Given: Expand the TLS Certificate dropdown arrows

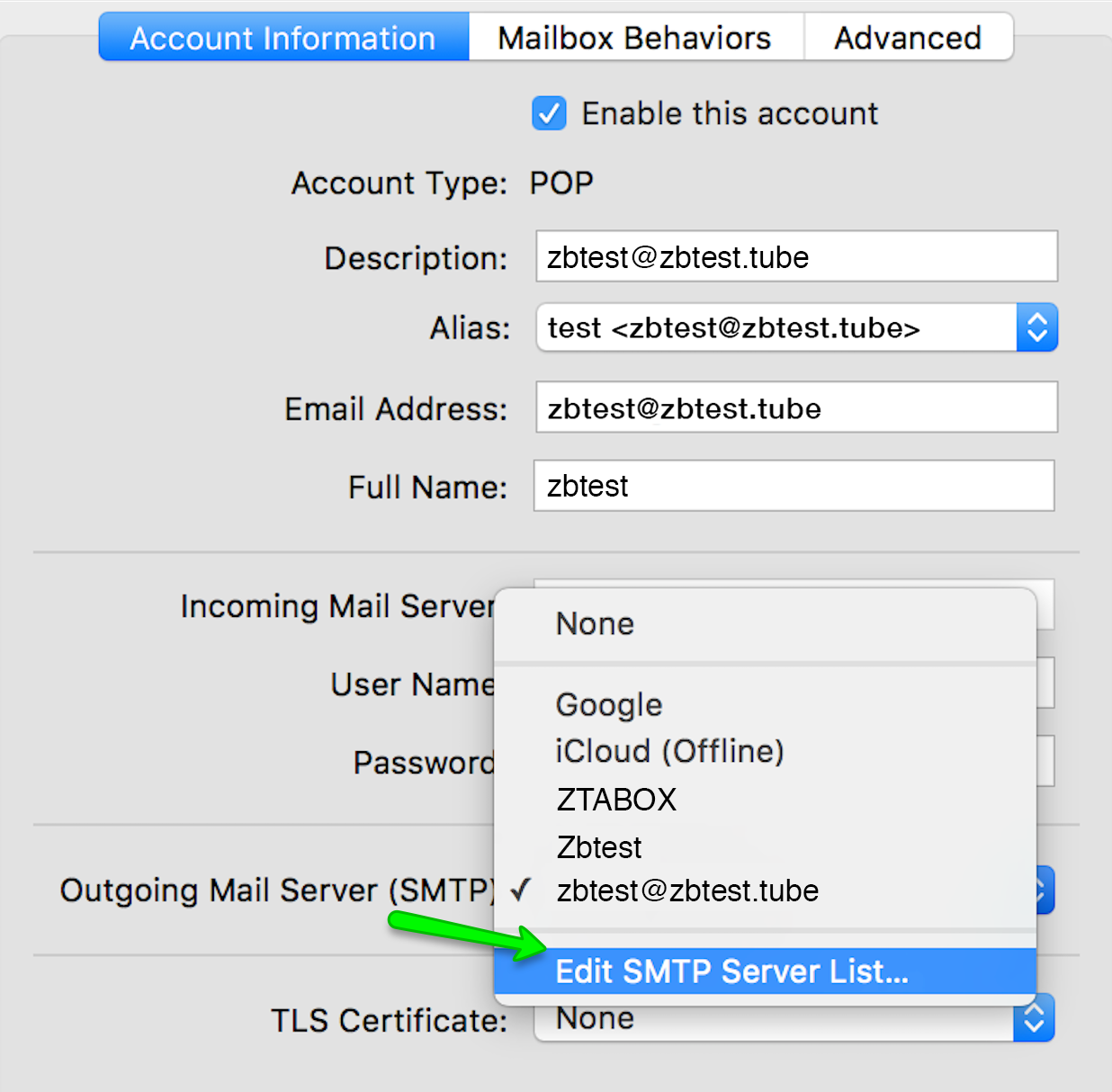Looking at the screenshot, I should (1034, 1019).
